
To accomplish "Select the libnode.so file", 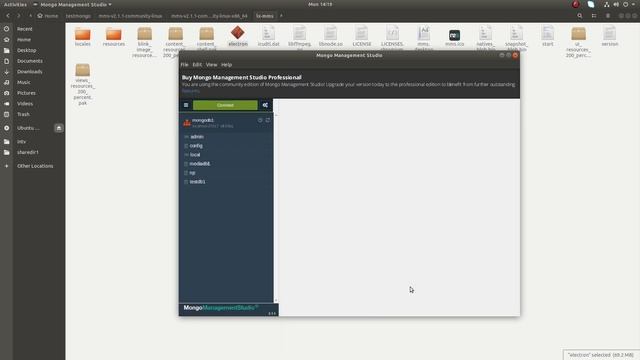I will click(x=331, y=36).
